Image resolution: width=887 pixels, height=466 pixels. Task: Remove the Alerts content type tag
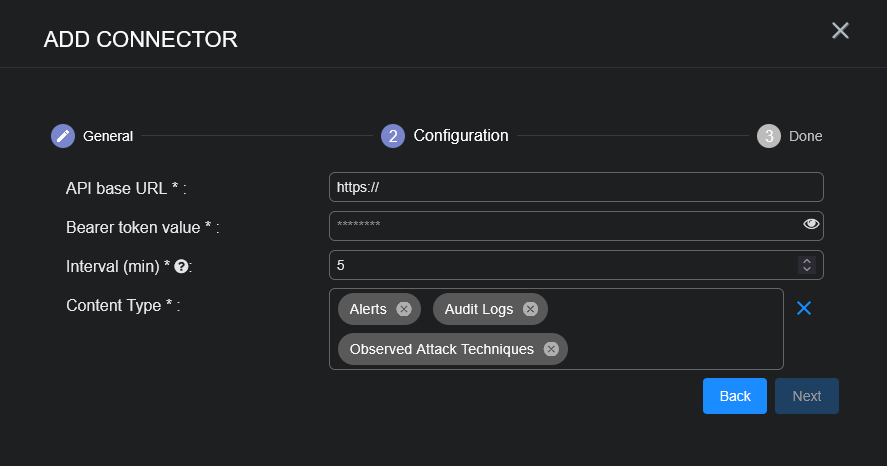pos(404,309)
